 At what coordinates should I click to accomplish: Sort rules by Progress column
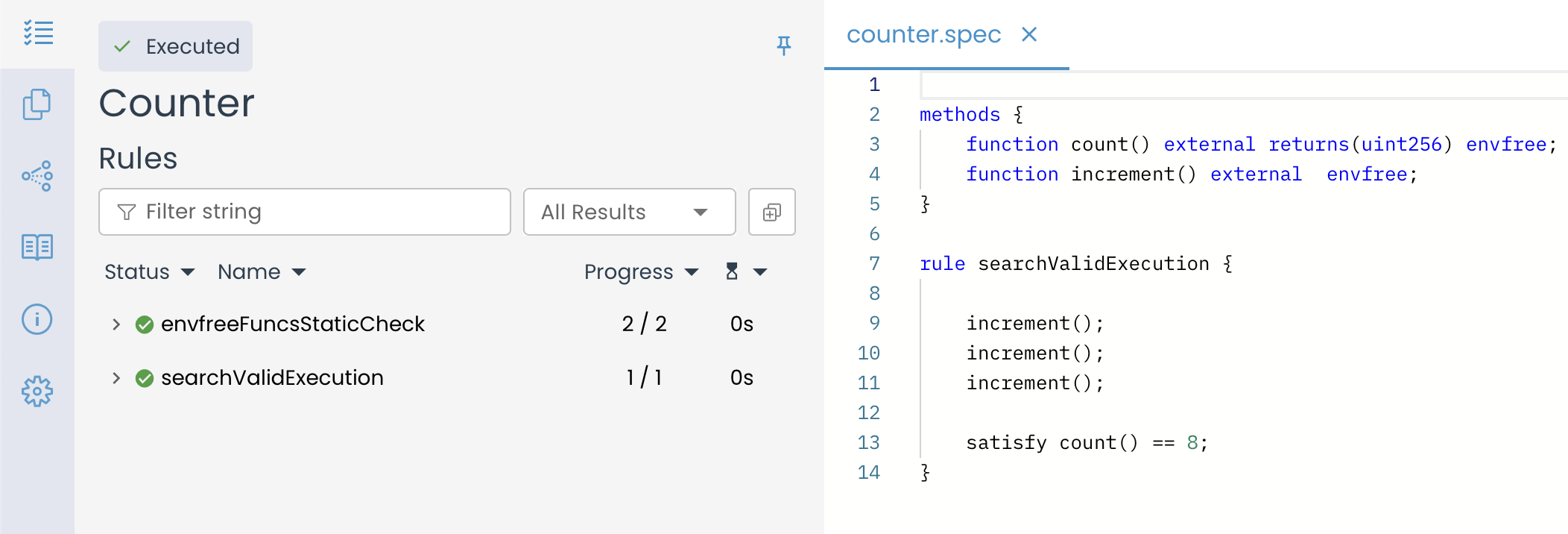641,272
